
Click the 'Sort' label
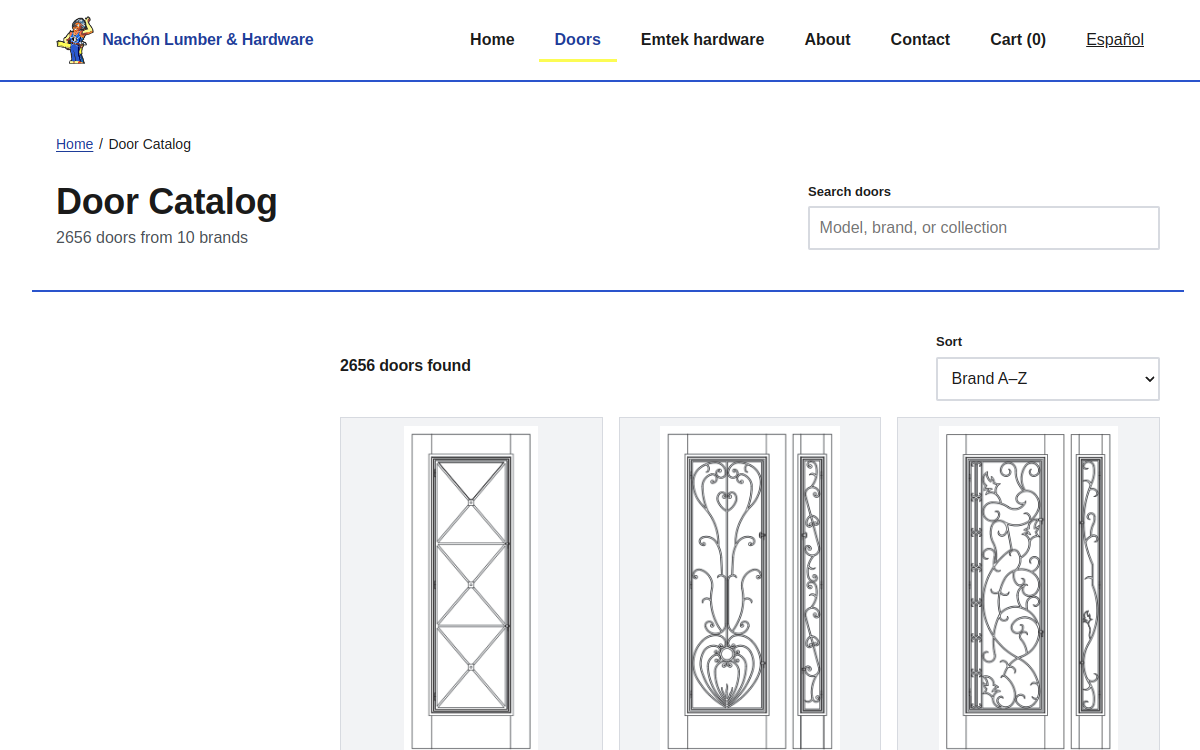tap(949, 342)
